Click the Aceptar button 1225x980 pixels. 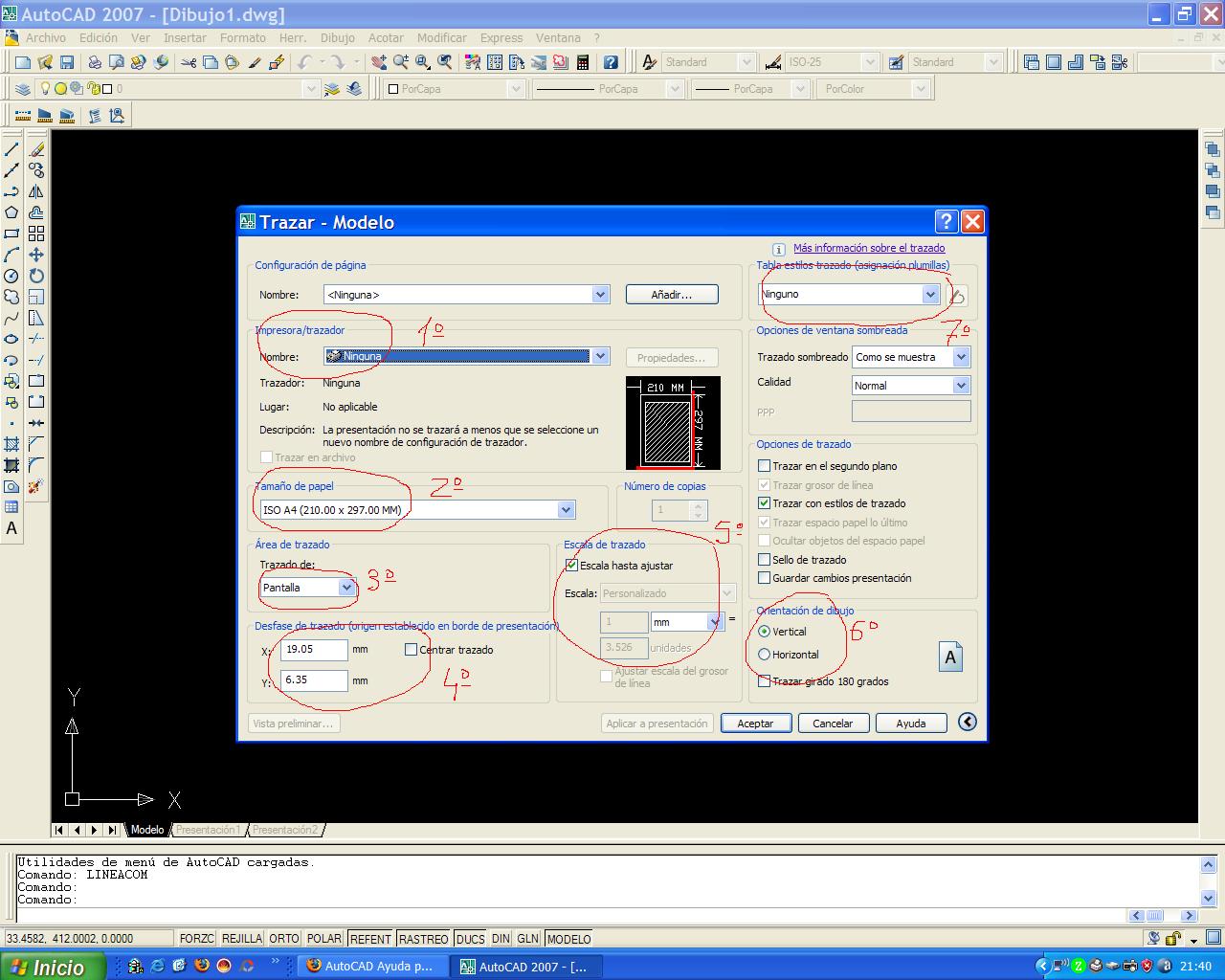click(x=755, y=724)
